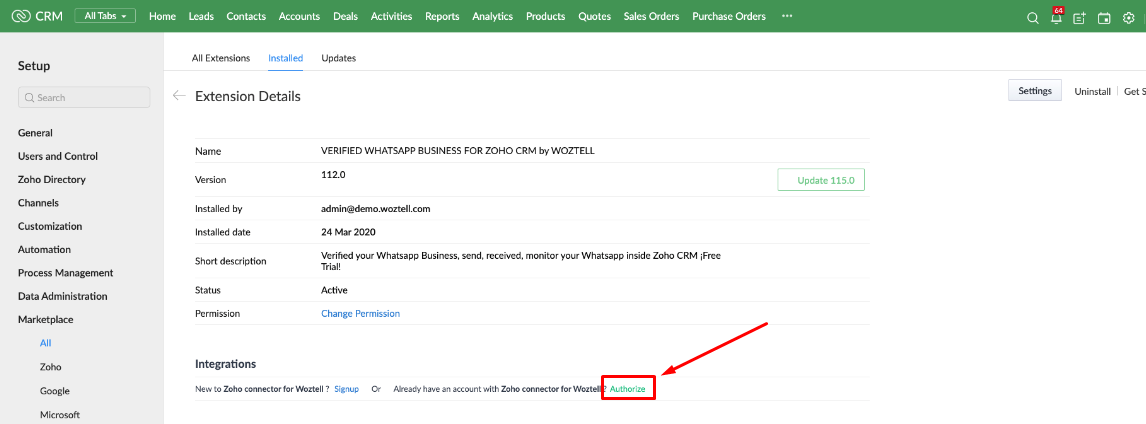Open the Activities tab
Viewport: 1146px width, 424px height.
click(x=391, y=16)
